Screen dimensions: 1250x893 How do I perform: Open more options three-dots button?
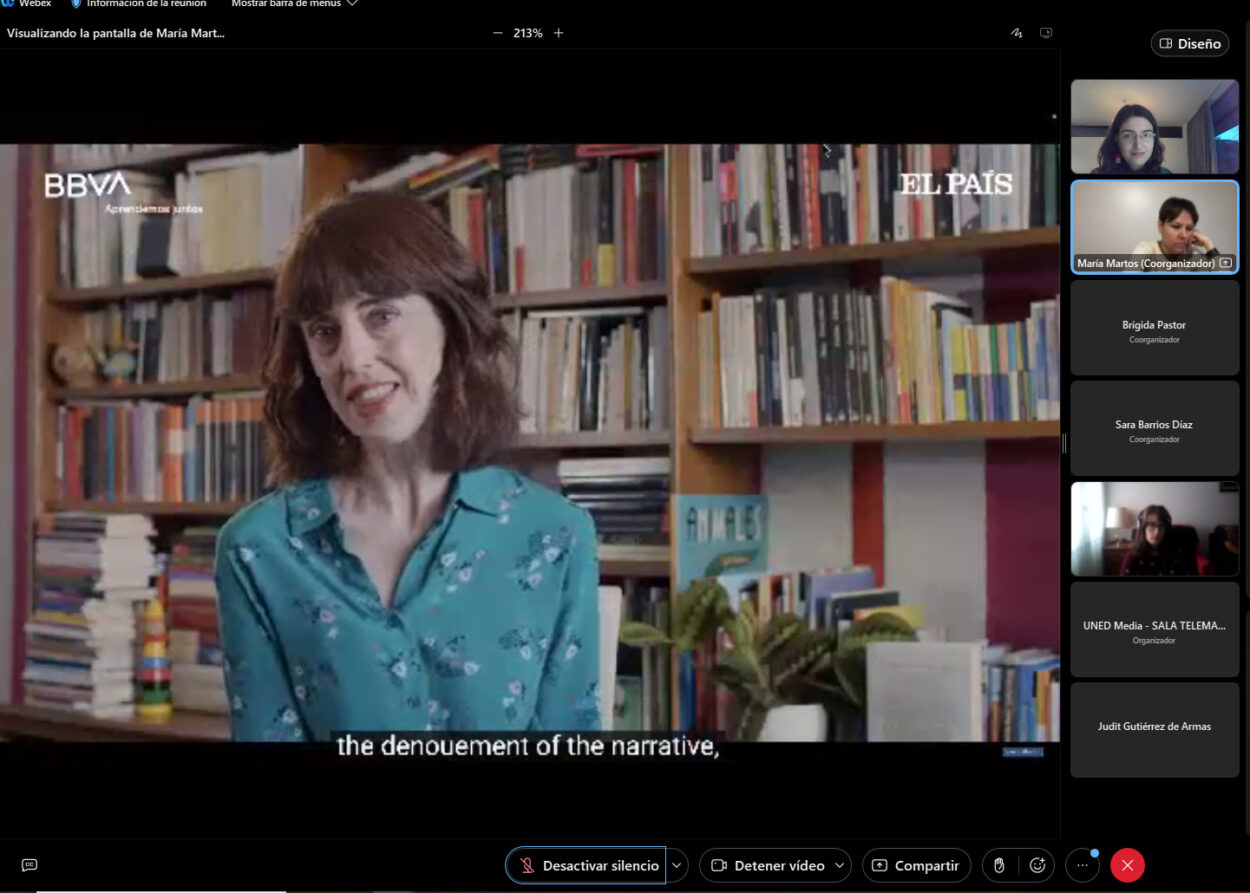coord(1082,865)
